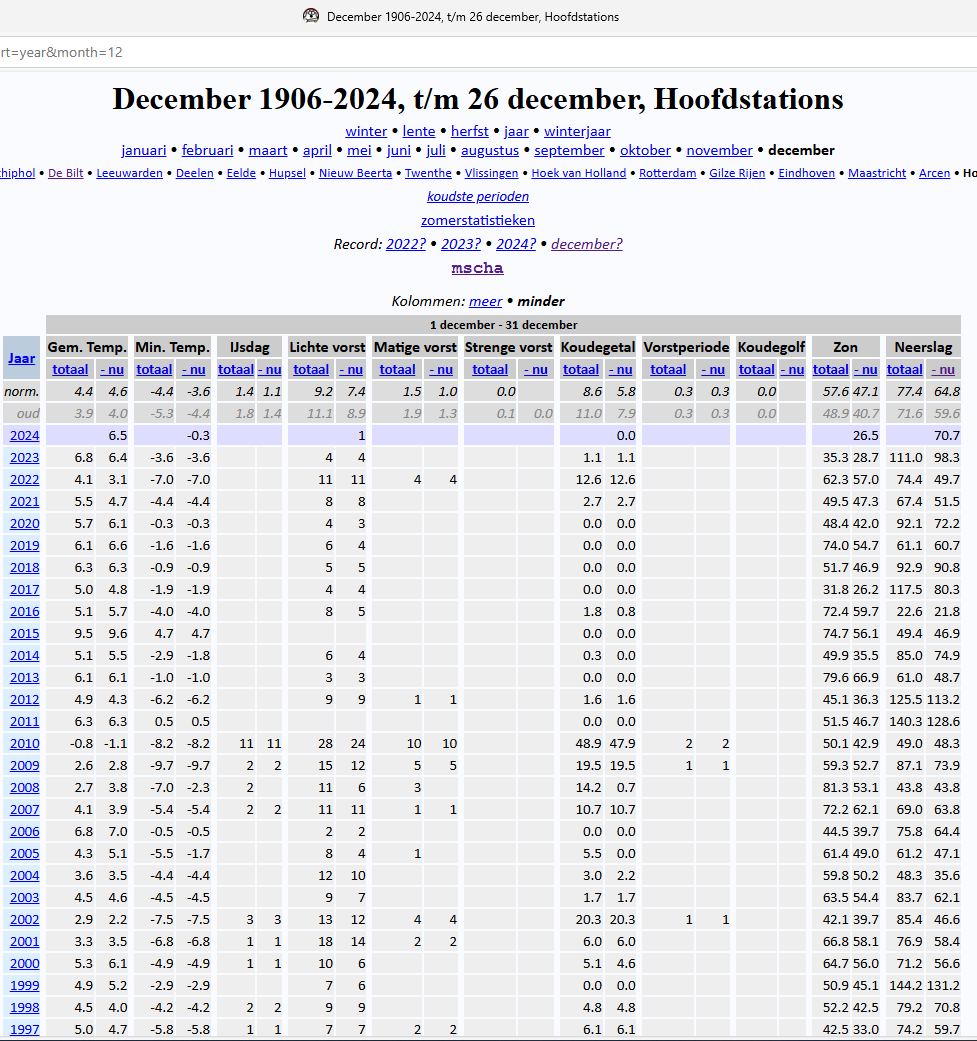Open the zomerstatistieken link

[478, 220]
